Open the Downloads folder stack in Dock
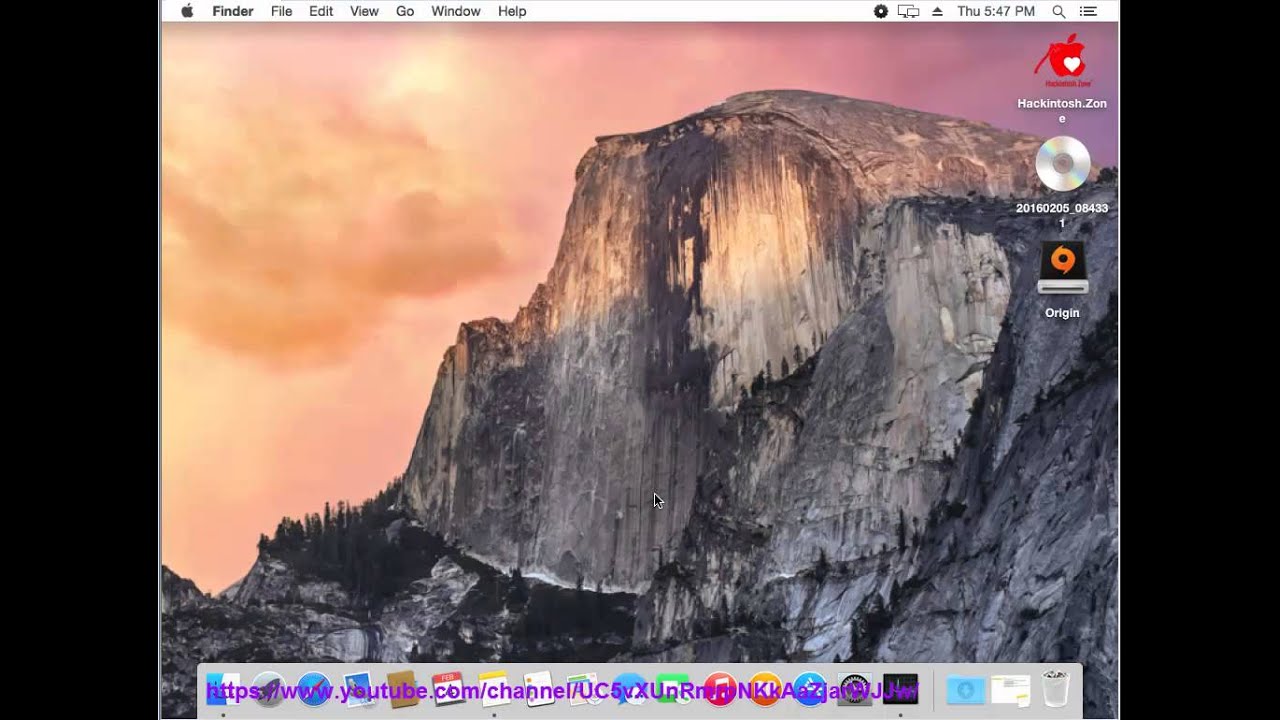1280x720 pixels. pyautogui.click(x=965, y=689)
